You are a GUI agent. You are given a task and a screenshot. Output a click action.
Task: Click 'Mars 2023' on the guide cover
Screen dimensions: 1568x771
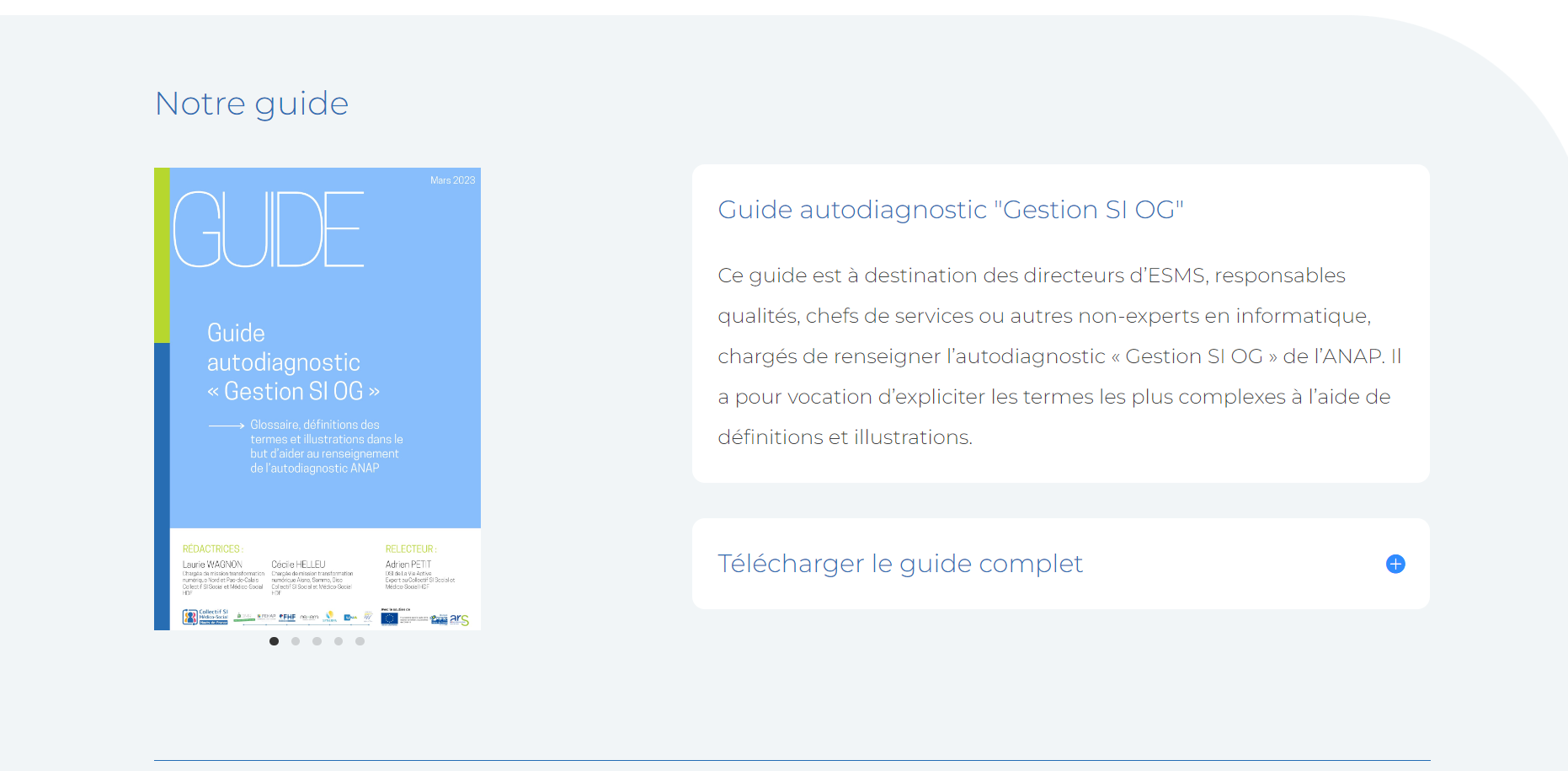click(452, 180)
